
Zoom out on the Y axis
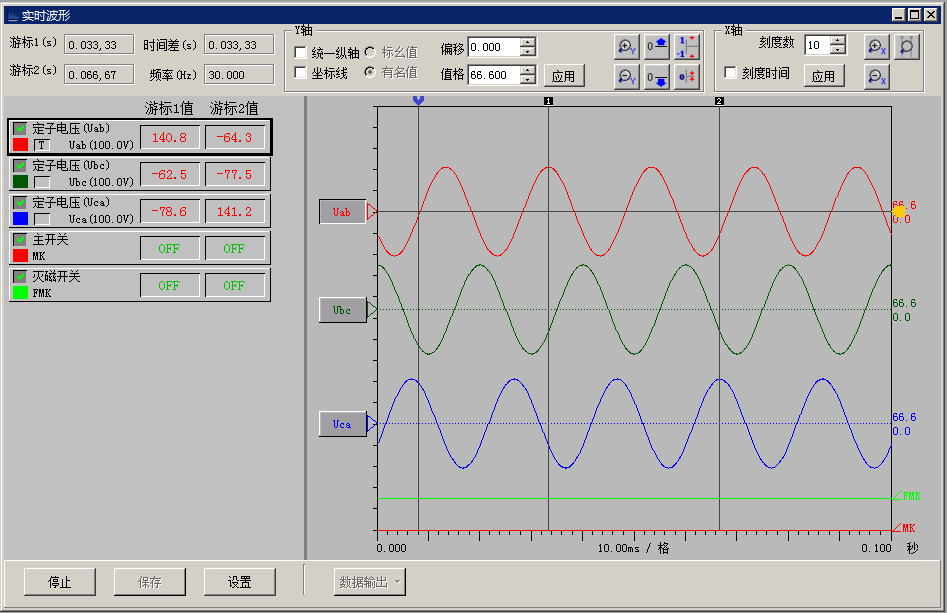click(626, 77)
